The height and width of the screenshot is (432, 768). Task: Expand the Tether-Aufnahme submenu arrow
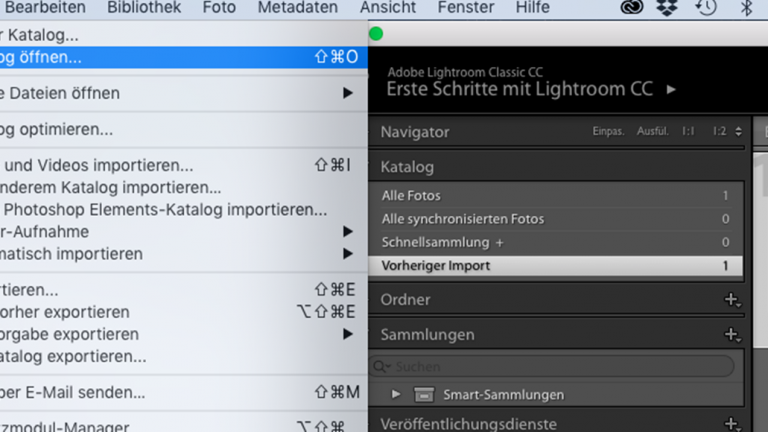pos(348,232)
